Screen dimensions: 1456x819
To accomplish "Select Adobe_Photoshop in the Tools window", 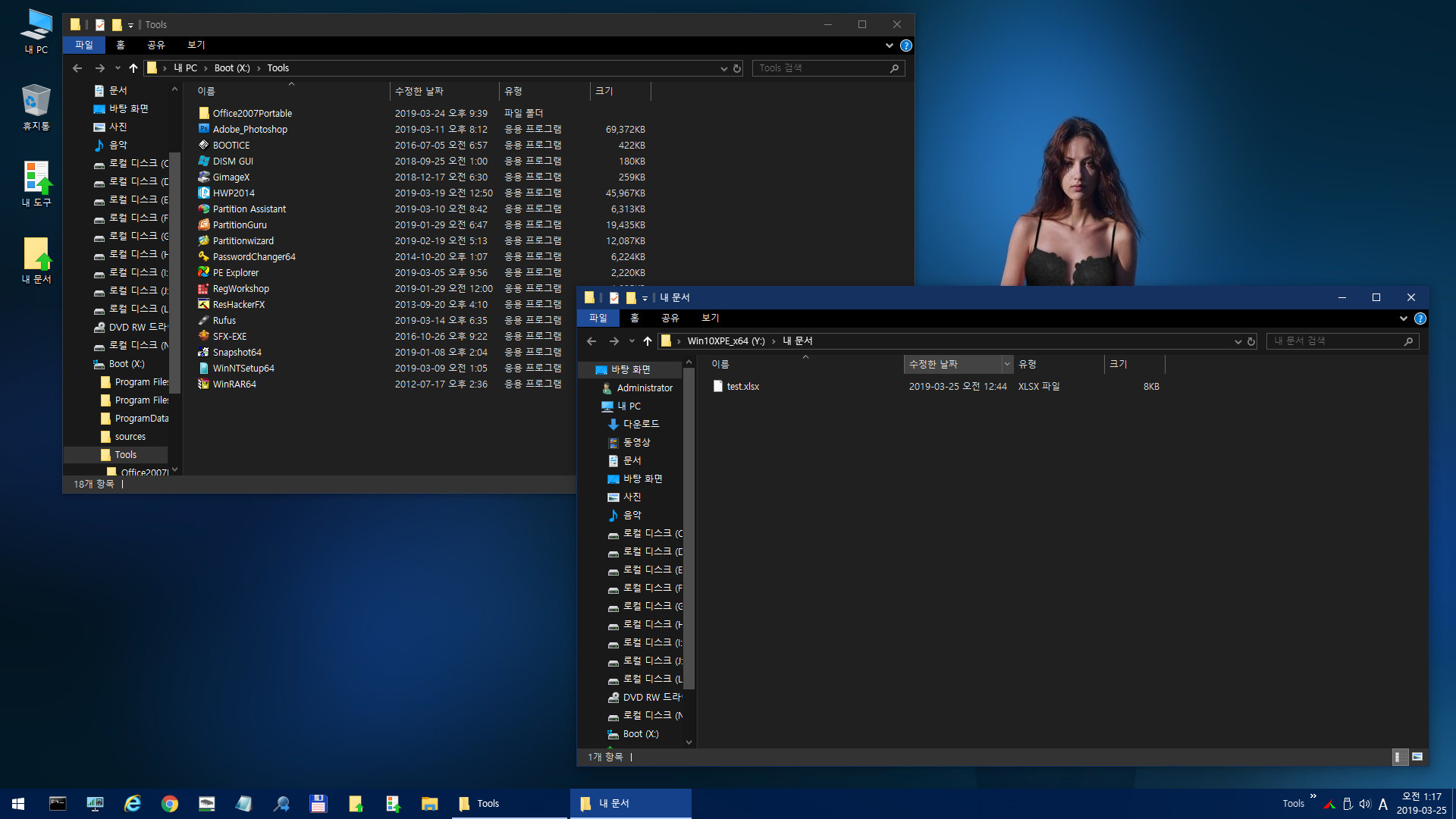I will coord(250,129).
